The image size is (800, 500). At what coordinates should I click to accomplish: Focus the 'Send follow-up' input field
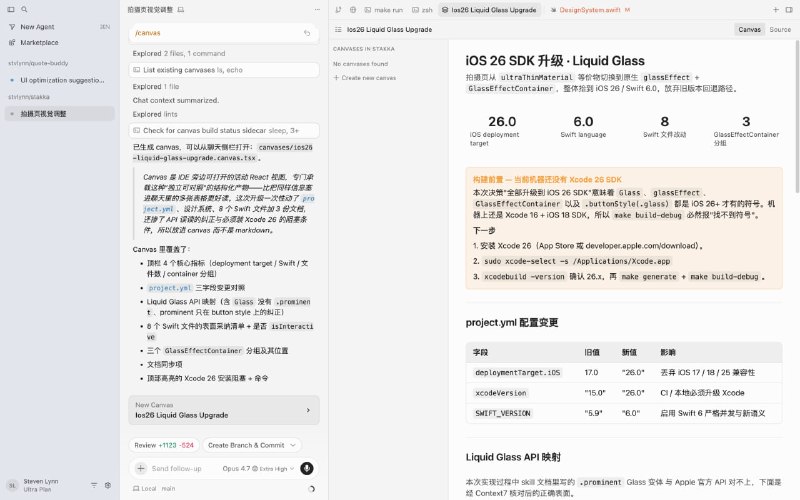click(x=177, y=468)
